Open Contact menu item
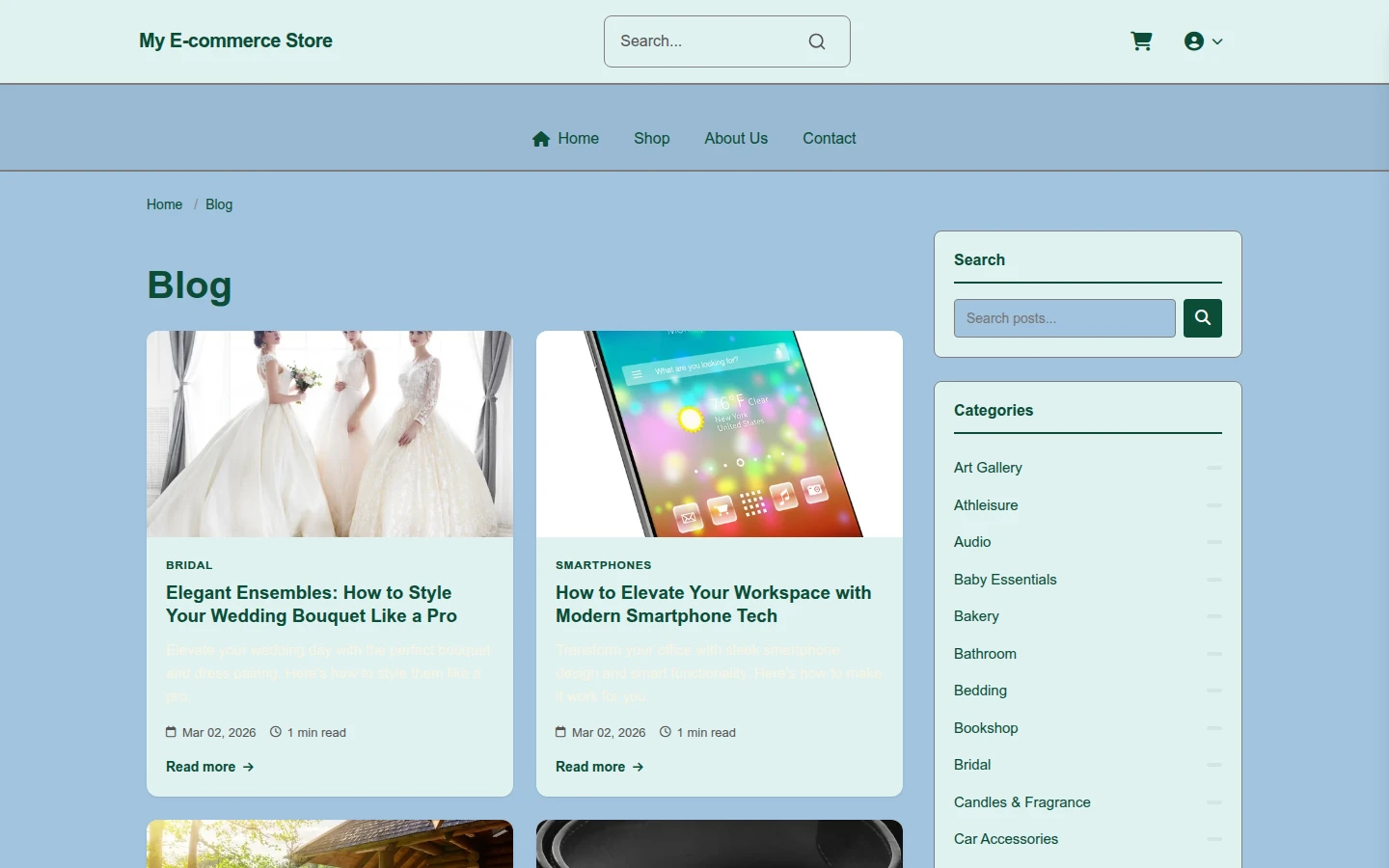The width and height of the screenshot is (1389, 868). click(x=830, y=139)
